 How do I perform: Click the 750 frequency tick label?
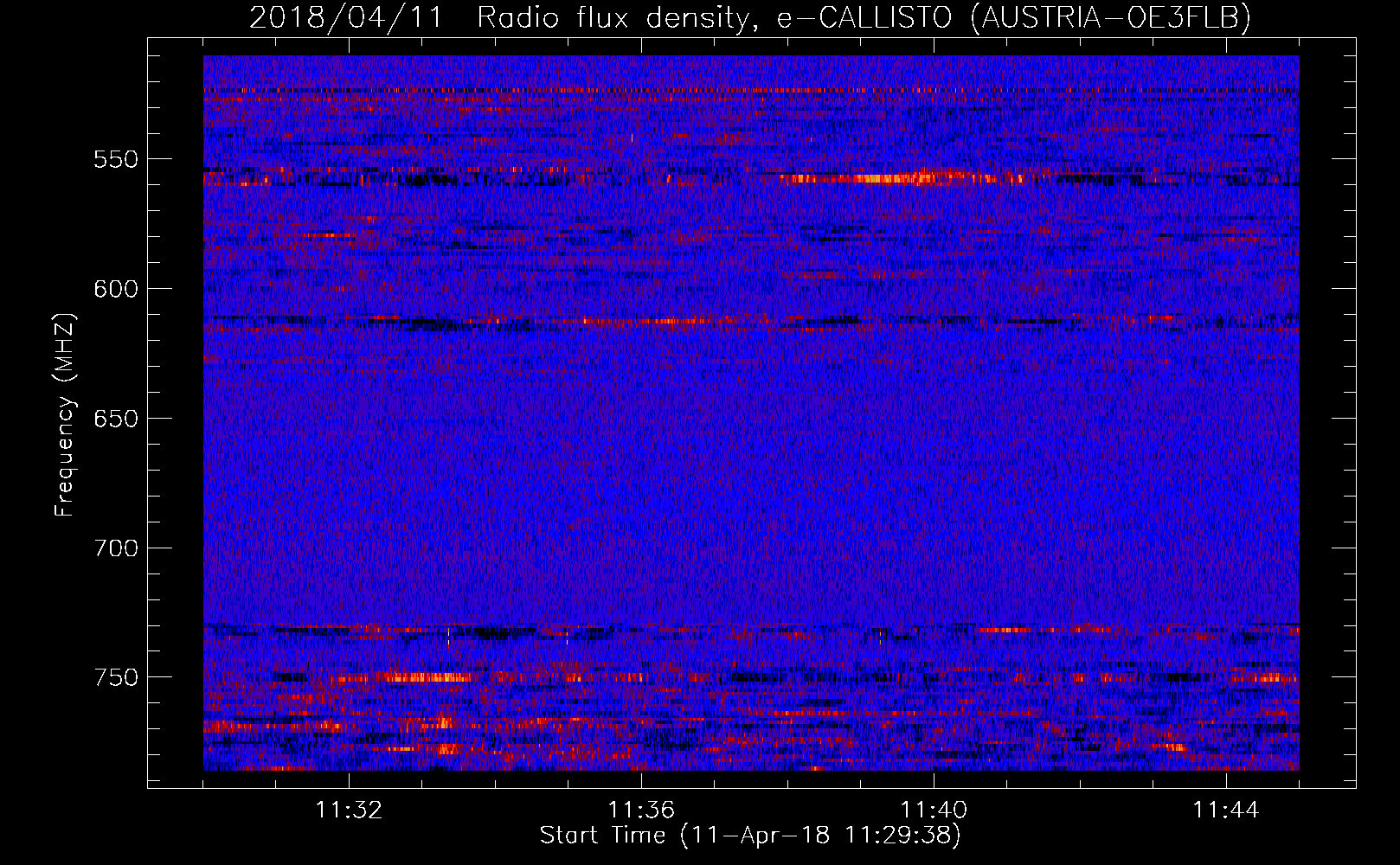[x=116, y=677]
